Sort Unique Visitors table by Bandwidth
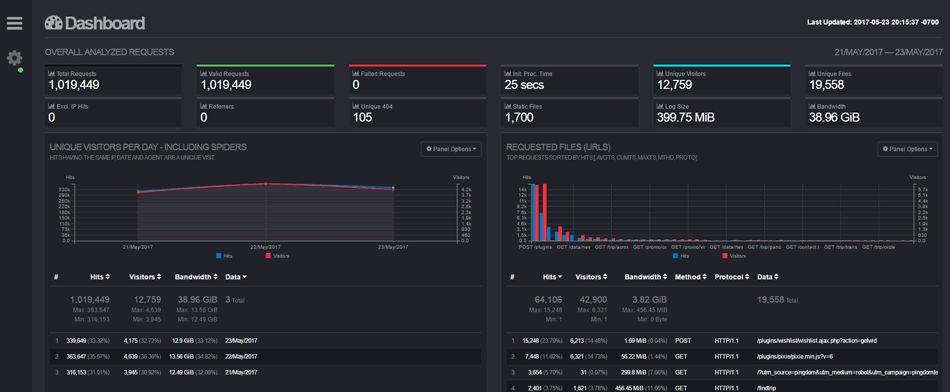950x392 pixels. point(196,277)
